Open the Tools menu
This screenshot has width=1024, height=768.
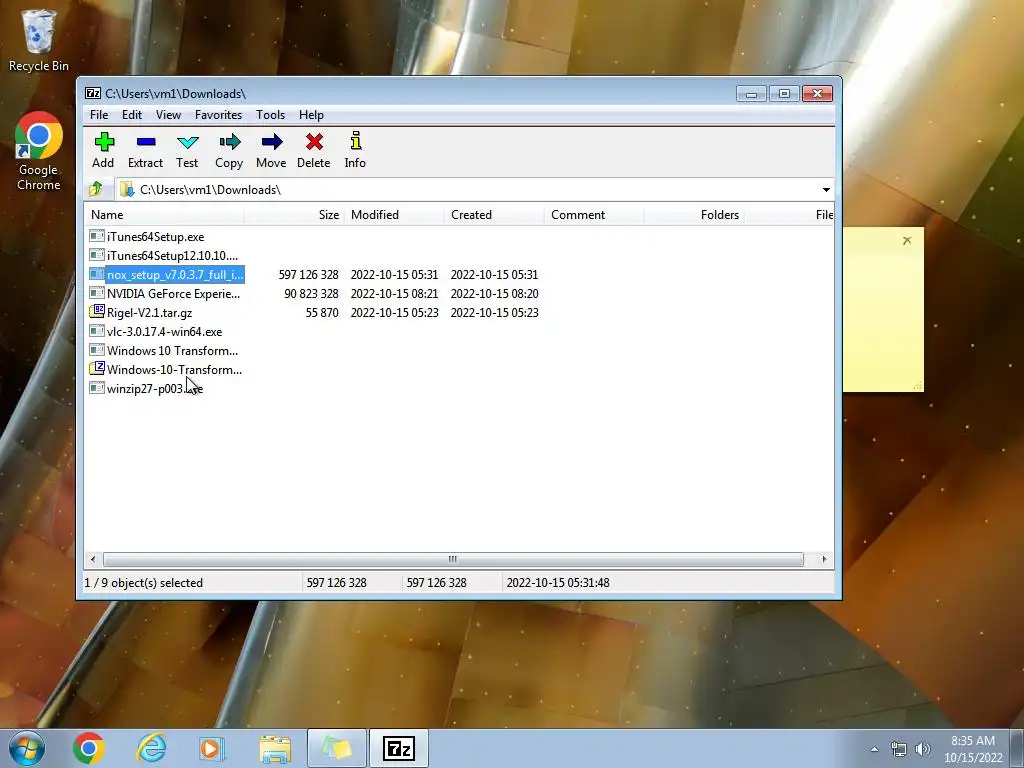(270, 115)
